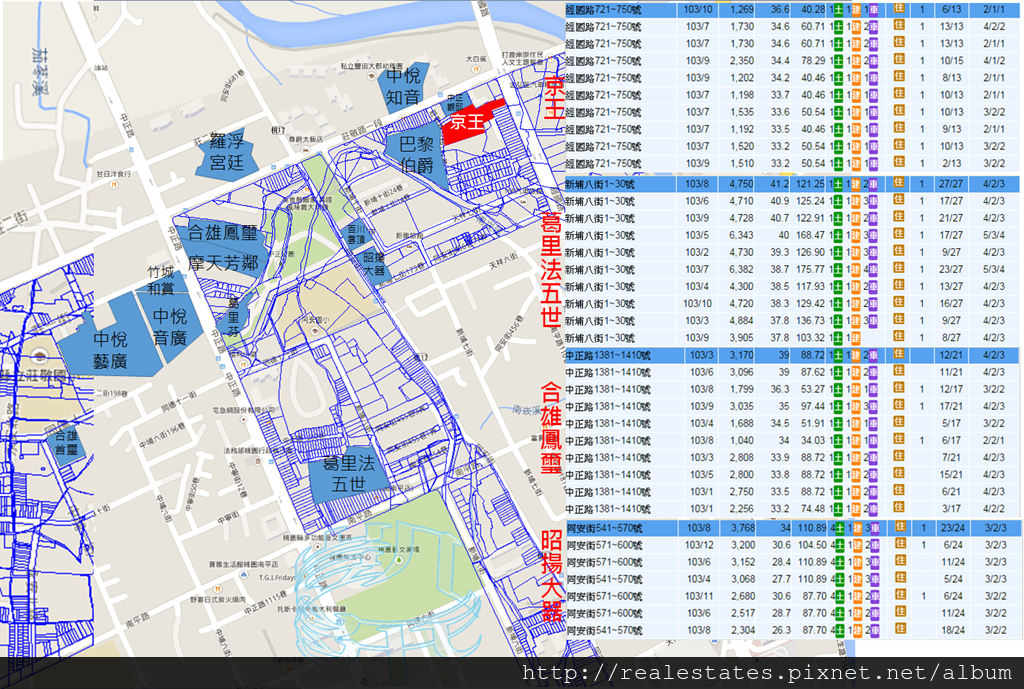Click 甘日洋食行 restaurant marker on map
Viewport: 1024px width, 689px height.
pyautogui.click(x=114, y=184)
